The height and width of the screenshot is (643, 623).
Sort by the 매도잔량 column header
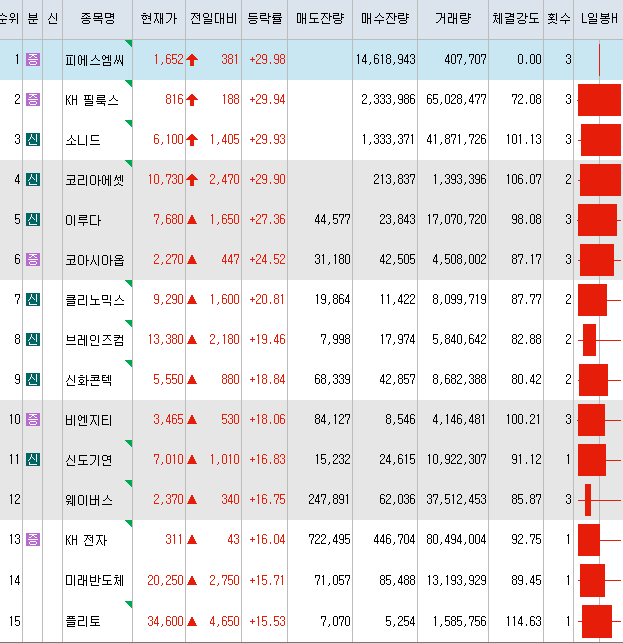coord(320,18)
